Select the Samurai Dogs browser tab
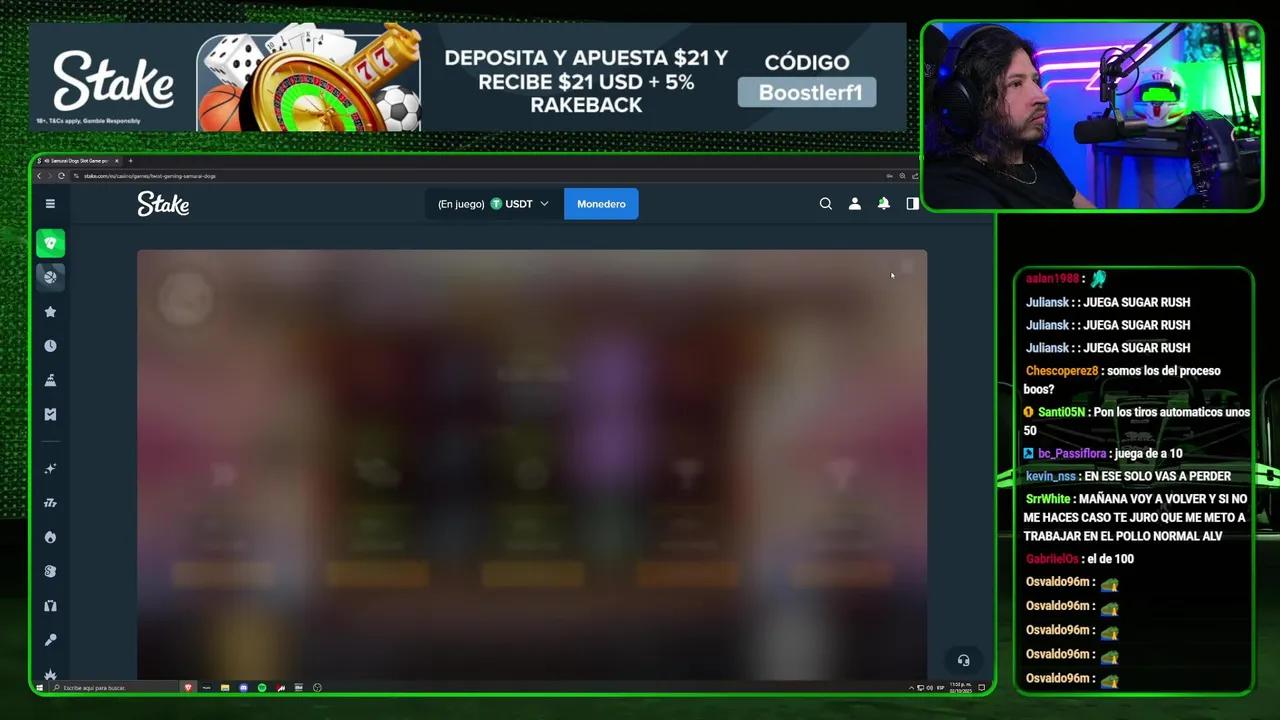The height and width of the screenshot is (720, 1280). (x=78, y=161)
